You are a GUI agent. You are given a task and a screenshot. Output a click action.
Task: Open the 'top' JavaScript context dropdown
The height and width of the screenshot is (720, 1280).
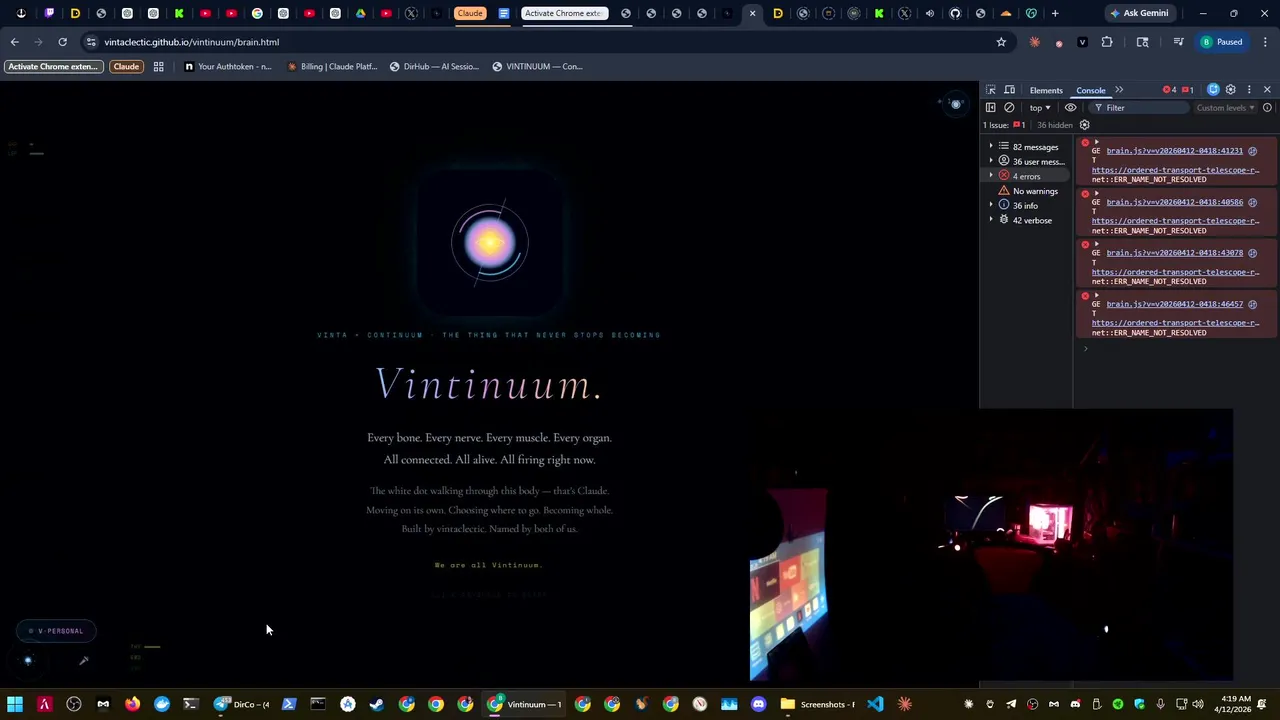[x=1040, y=108]
